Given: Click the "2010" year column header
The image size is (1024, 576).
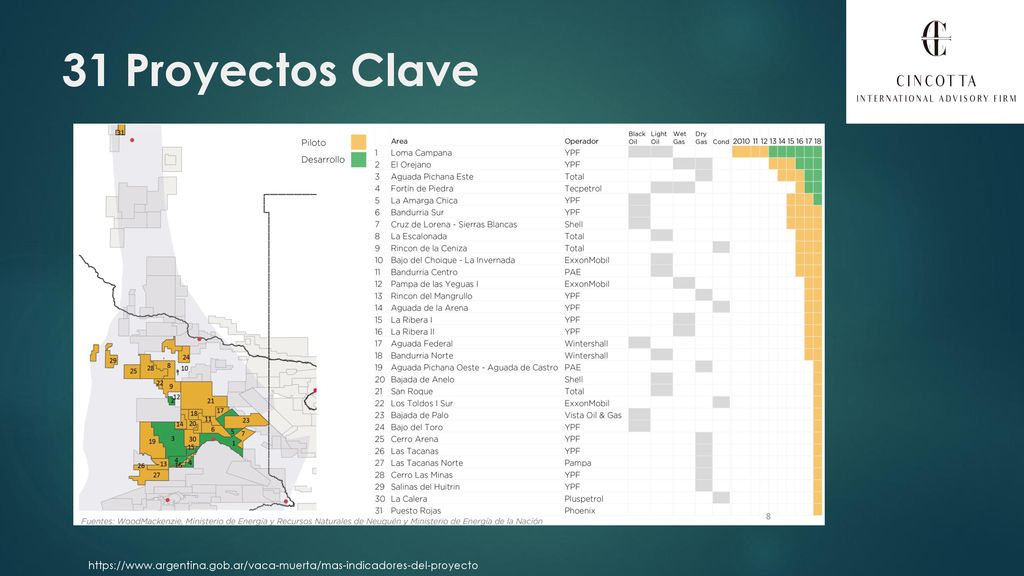Looking at the screenshot, I should (741, 141).
